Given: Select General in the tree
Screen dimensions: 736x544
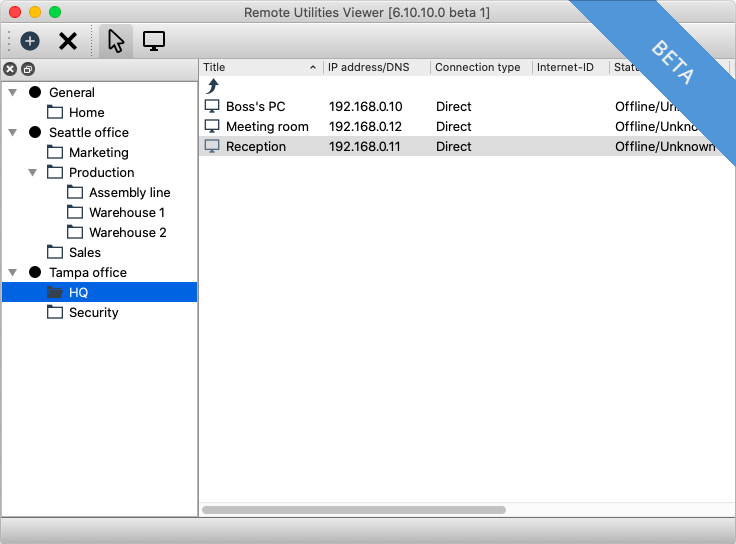Looking at the screenshot, I should [x=72, y=92].
